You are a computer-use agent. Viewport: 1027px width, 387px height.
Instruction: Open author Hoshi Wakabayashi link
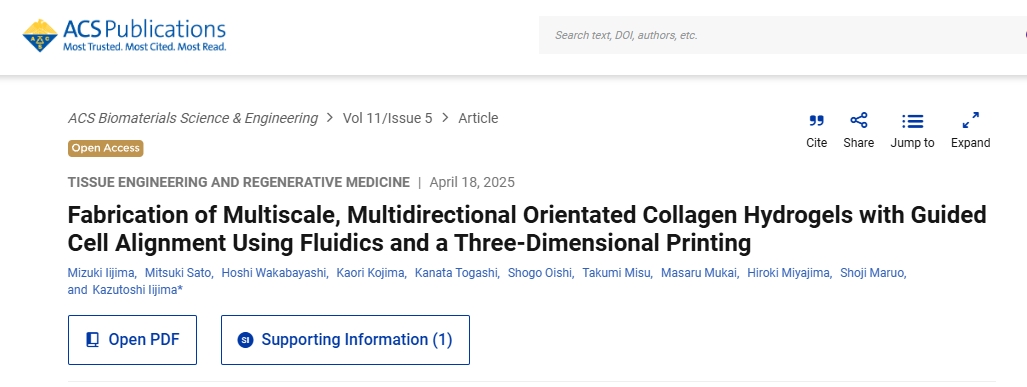point(274,273)
